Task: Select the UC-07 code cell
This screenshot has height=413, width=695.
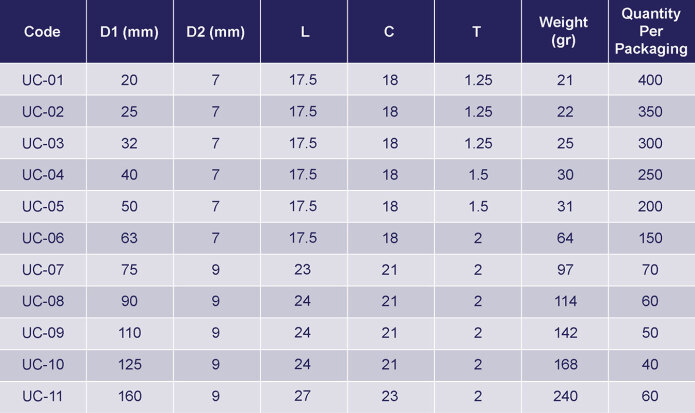Action: click(43, 270)
